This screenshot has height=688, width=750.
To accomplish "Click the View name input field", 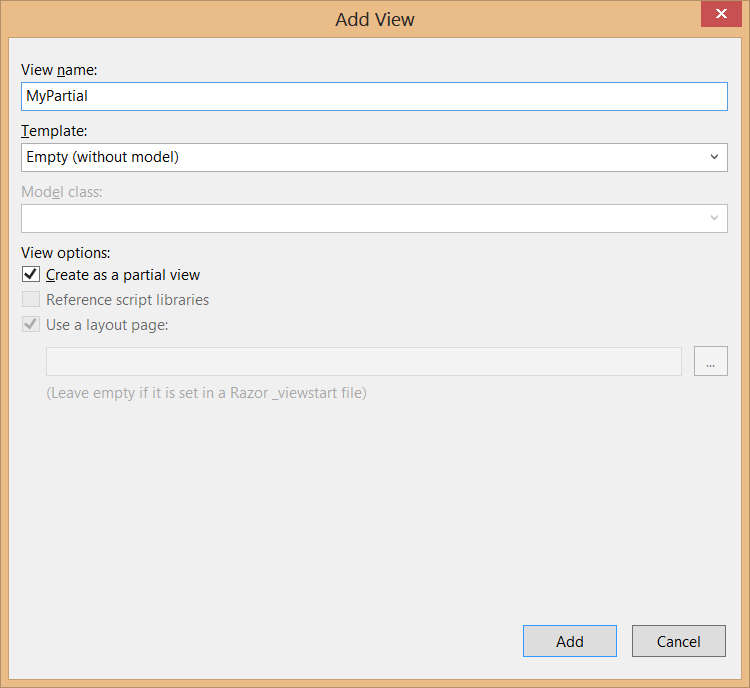I will 374,96.
